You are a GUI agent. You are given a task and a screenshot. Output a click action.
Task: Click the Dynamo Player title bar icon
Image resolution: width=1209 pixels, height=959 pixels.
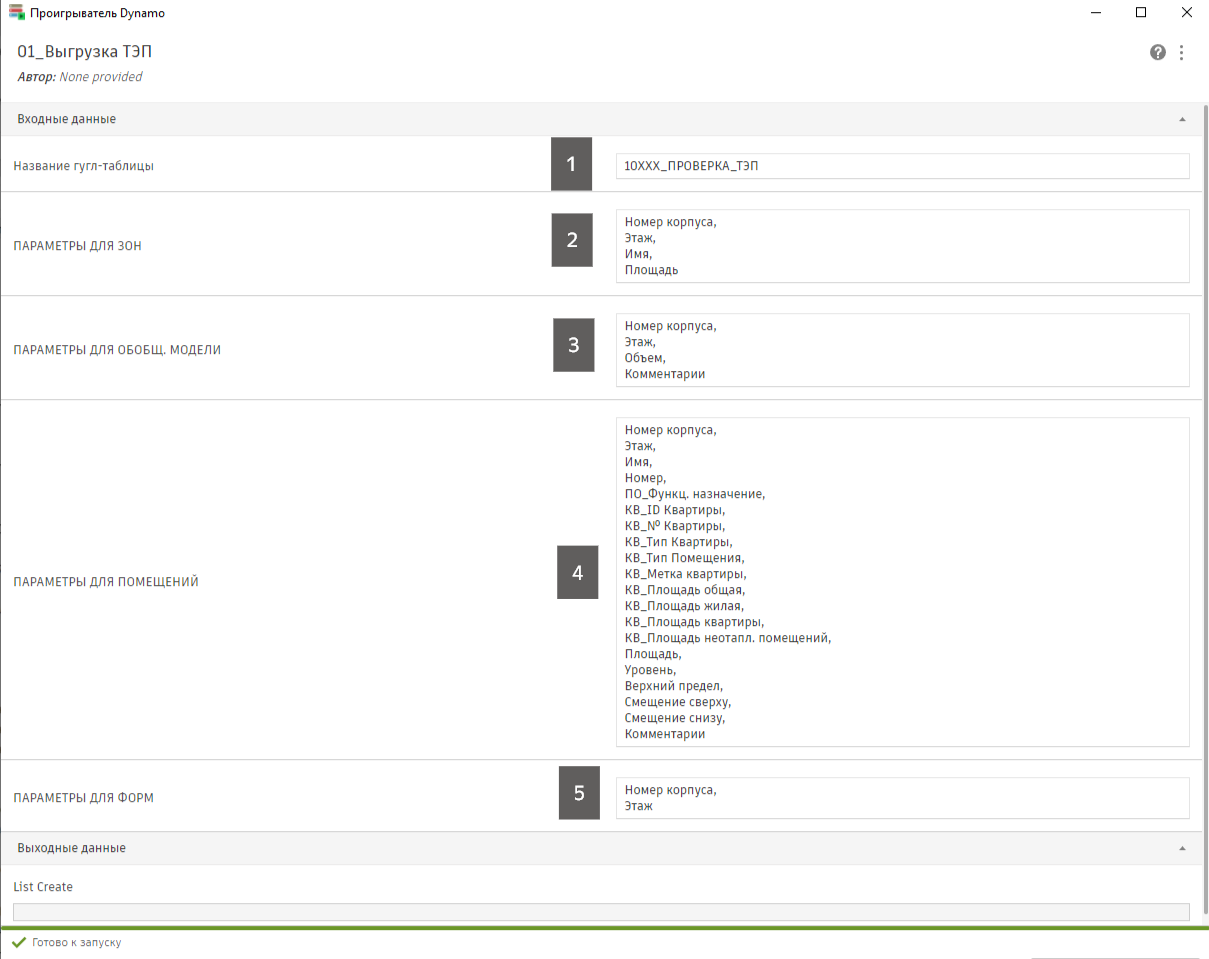click(16, 13)
